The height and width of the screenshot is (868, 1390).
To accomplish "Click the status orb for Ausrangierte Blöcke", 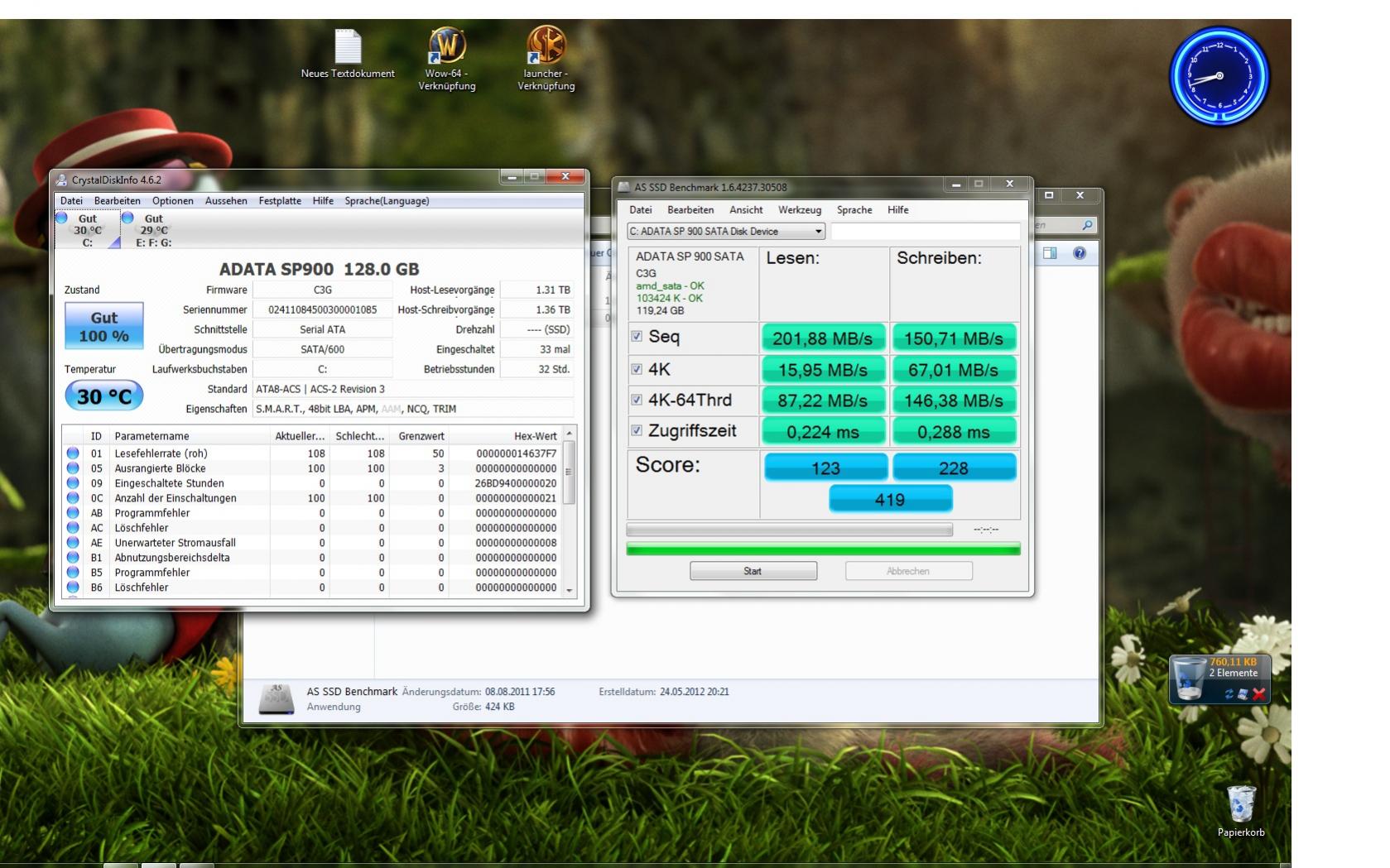I will coord(73,468).
